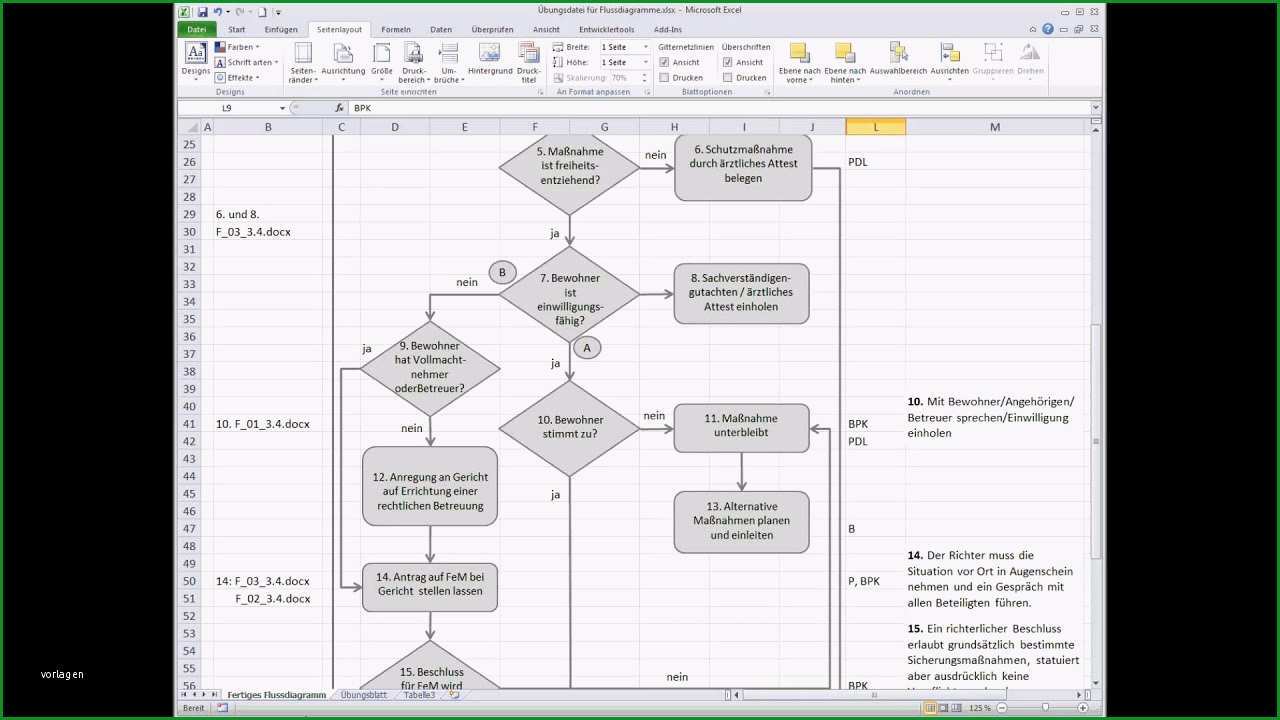The height and width of the screenshot is (720, 1280).
Task: Select Fertiges Flussdiagramm sheet tab
Action: click(277, 694)
